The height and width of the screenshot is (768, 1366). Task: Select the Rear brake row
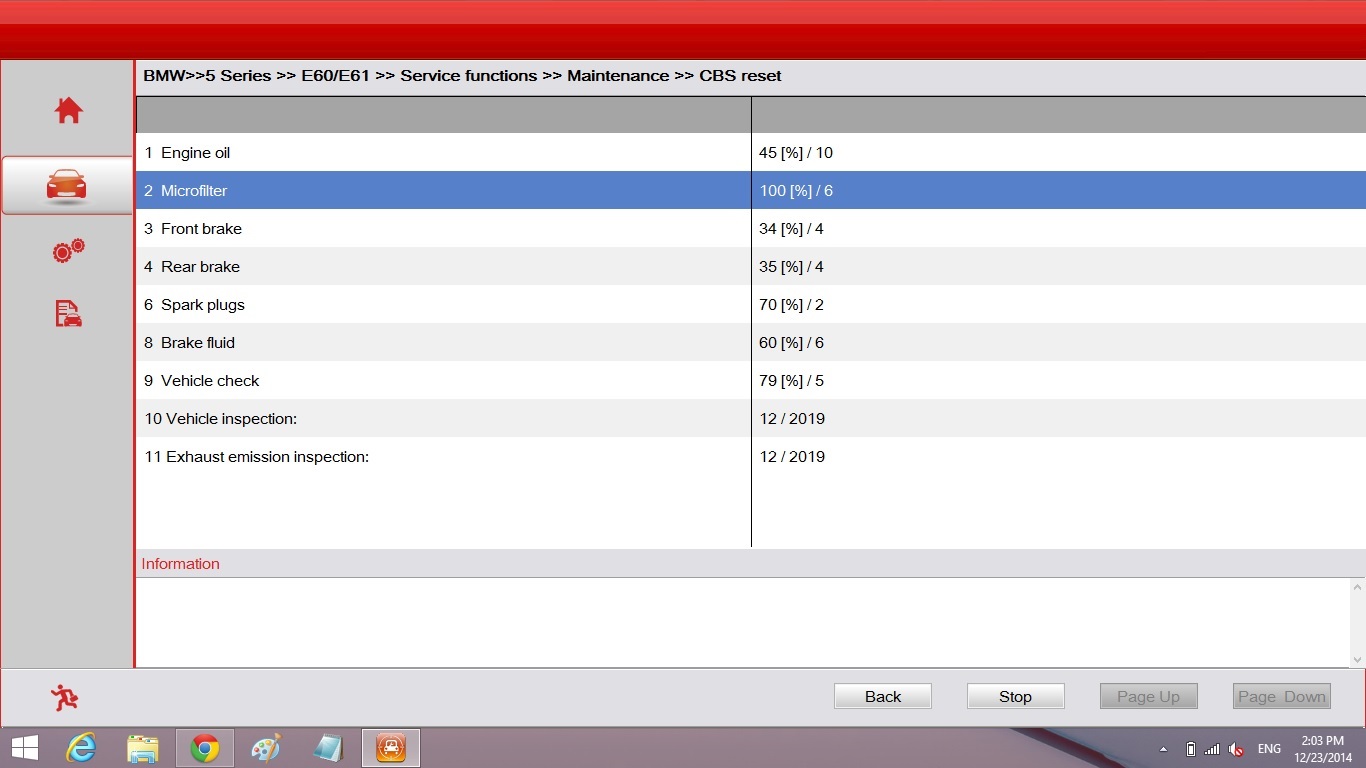coord(750,266)
